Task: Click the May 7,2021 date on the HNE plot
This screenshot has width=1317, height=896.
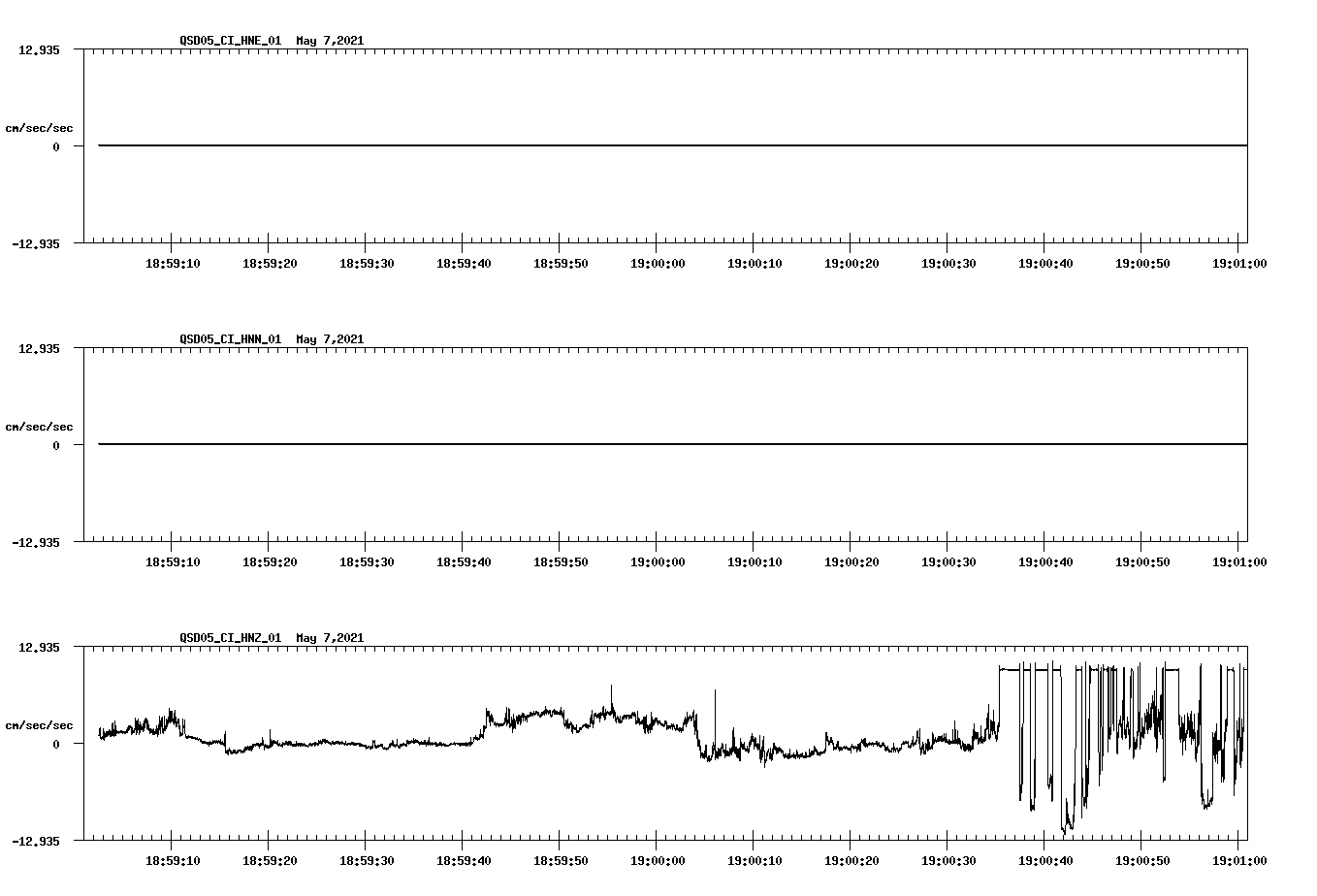Action: coord(330,41)
